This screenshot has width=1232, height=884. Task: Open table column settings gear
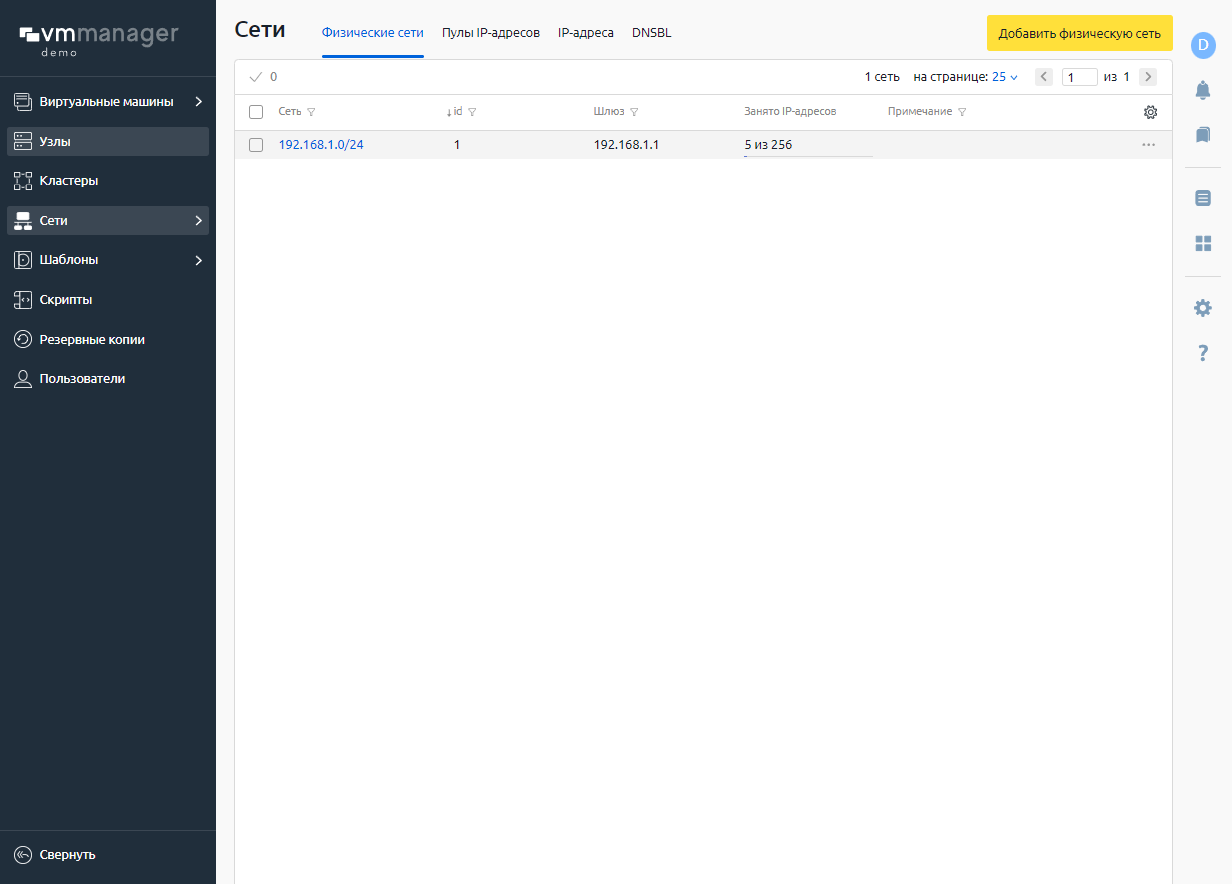point(1150,112)
